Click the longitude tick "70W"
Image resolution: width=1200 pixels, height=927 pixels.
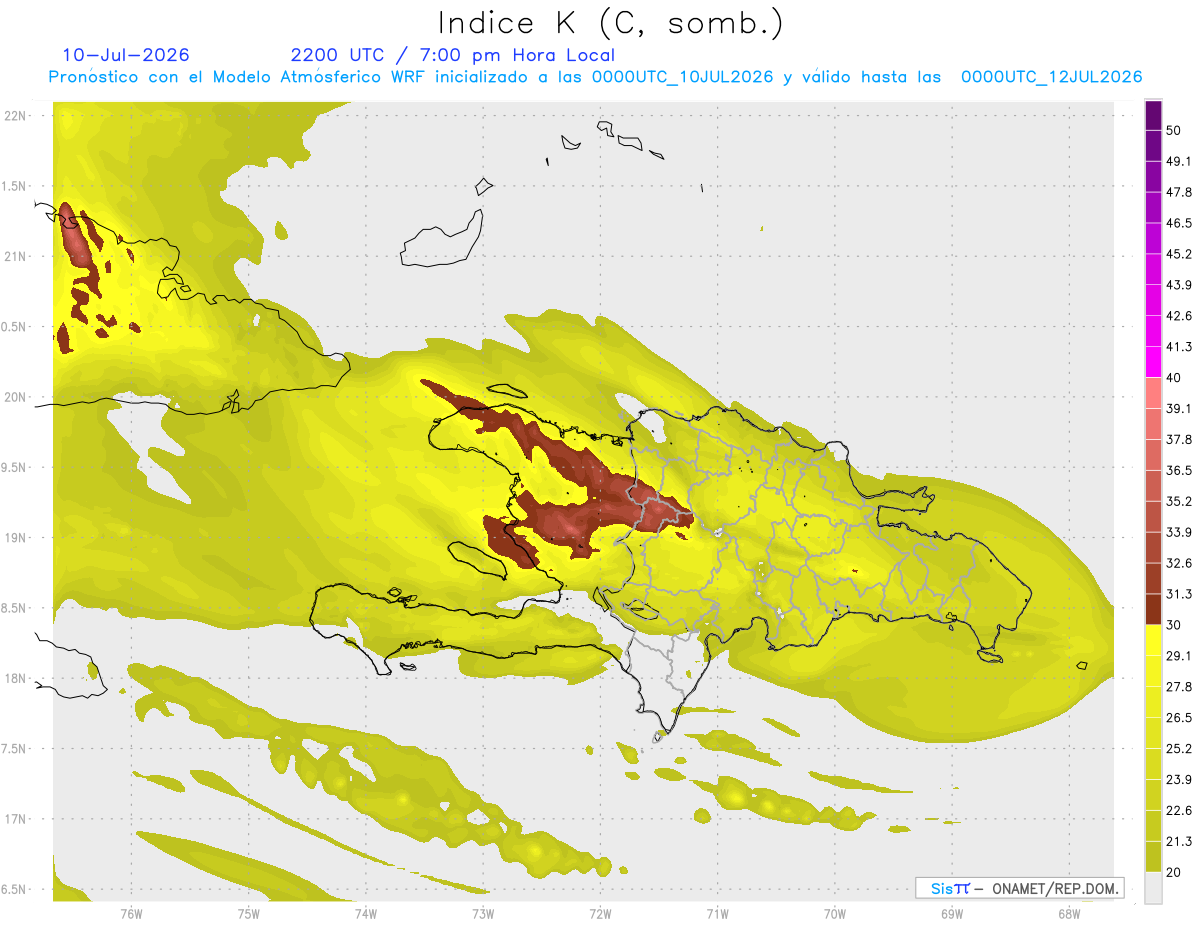(835, 914)
